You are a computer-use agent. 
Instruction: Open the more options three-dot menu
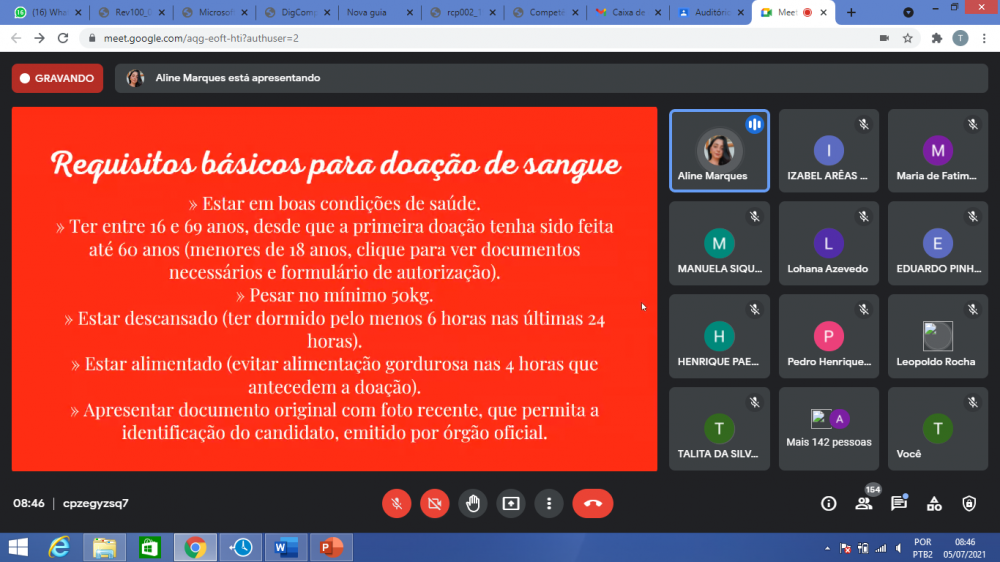(549, 503)
